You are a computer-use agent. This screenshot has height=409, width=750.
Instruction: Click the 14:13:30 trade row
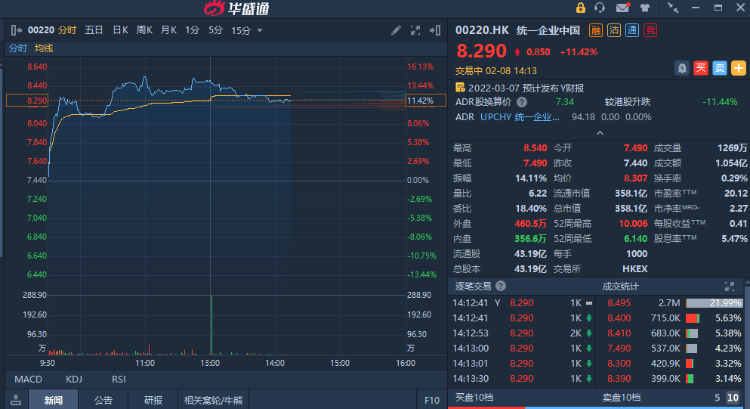click(x=522, y=378)
